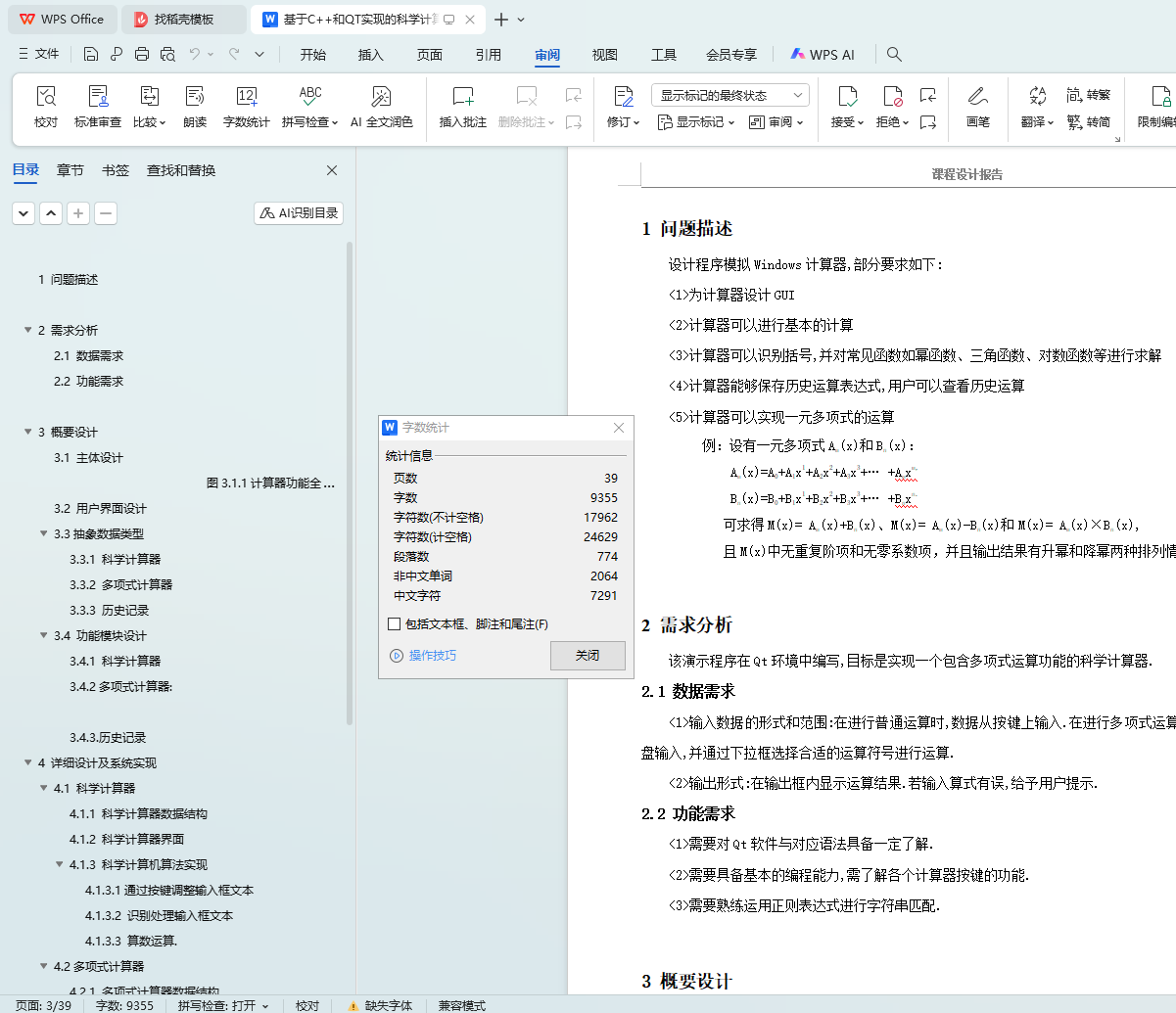Switch to 查找和替换 tab
The height and width of the screenshot is (1013, 1176).
pyautogui.click(x=181, y=170)
